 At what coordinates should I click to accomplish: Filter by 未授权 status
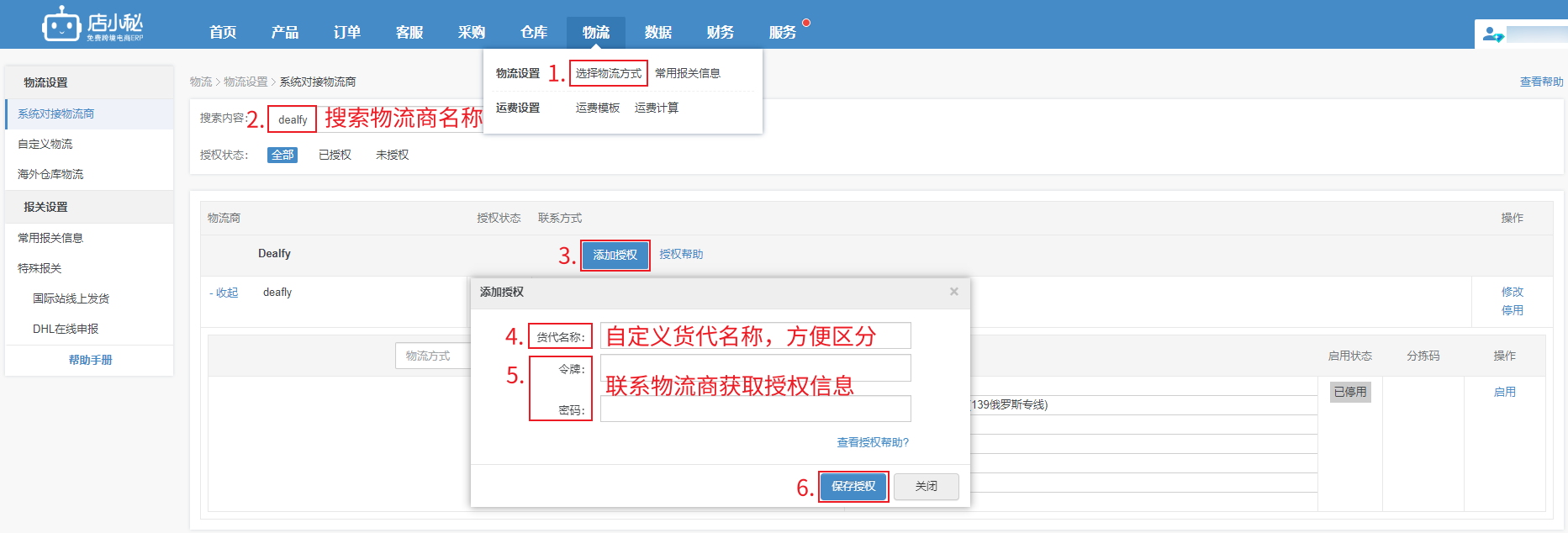tap(392, 155)
